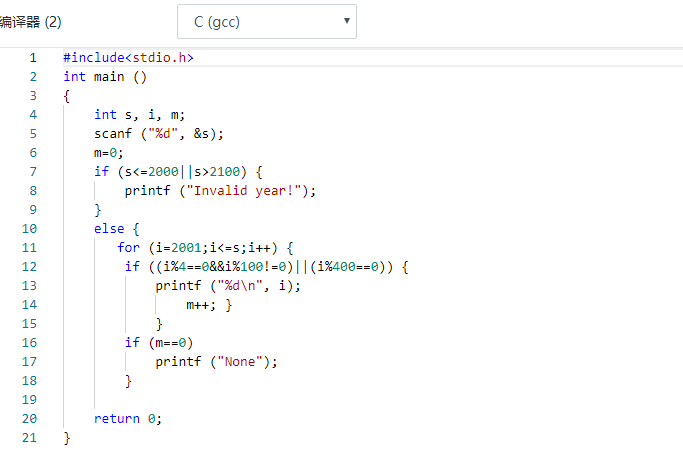
Task: Click the leap year condition on line 12
Action: coord(267,267)
